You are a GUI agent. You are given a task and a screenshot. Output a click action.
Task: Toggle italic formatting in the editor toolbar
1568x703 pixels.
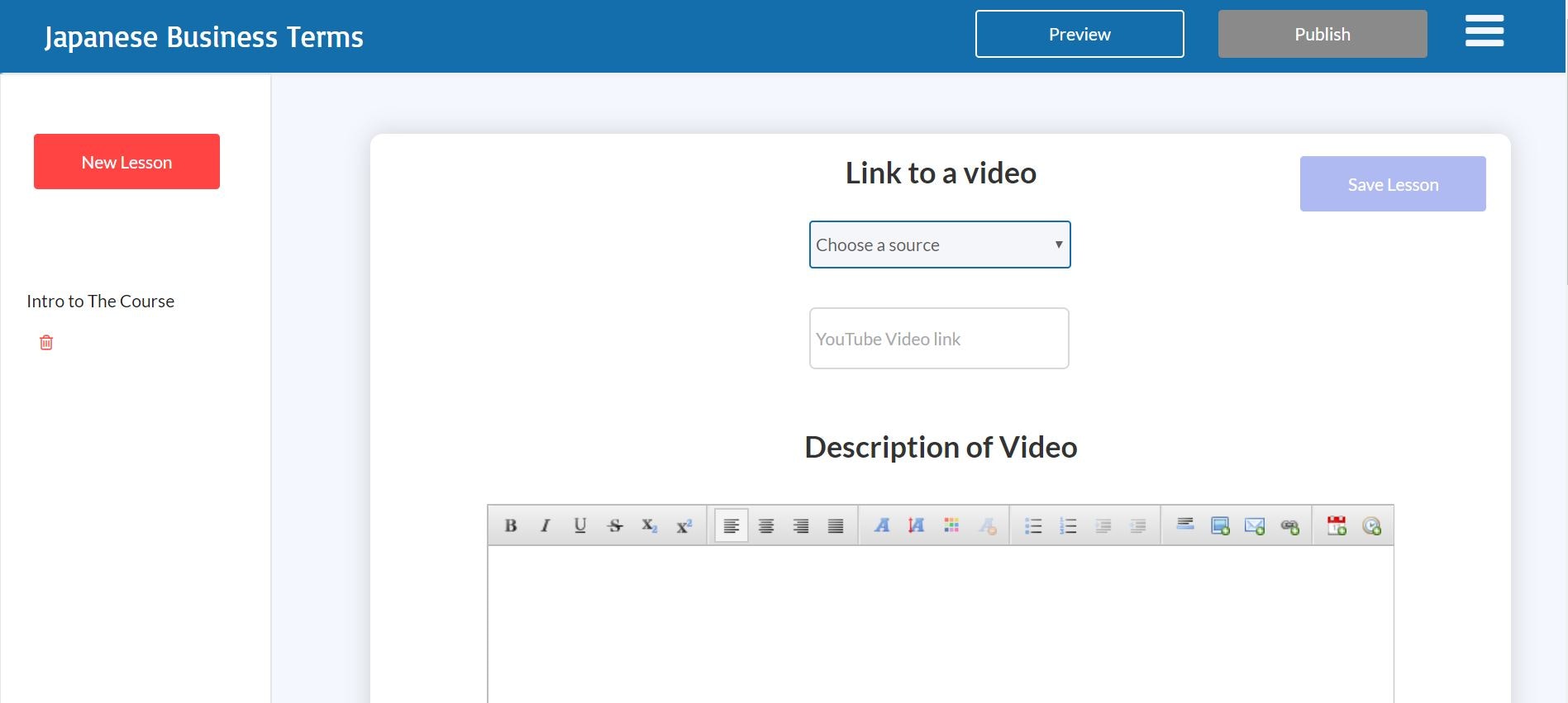(x=545, y=525)
